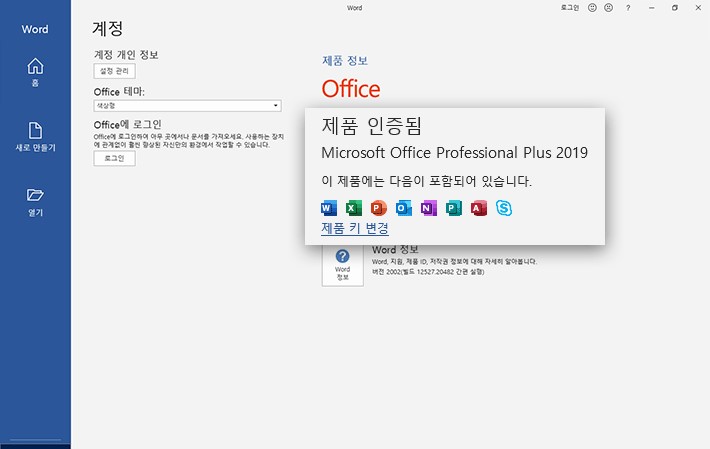This screenshot has width=710, height=449.
Task: Send a smile feedback icon
Action: 592,8
